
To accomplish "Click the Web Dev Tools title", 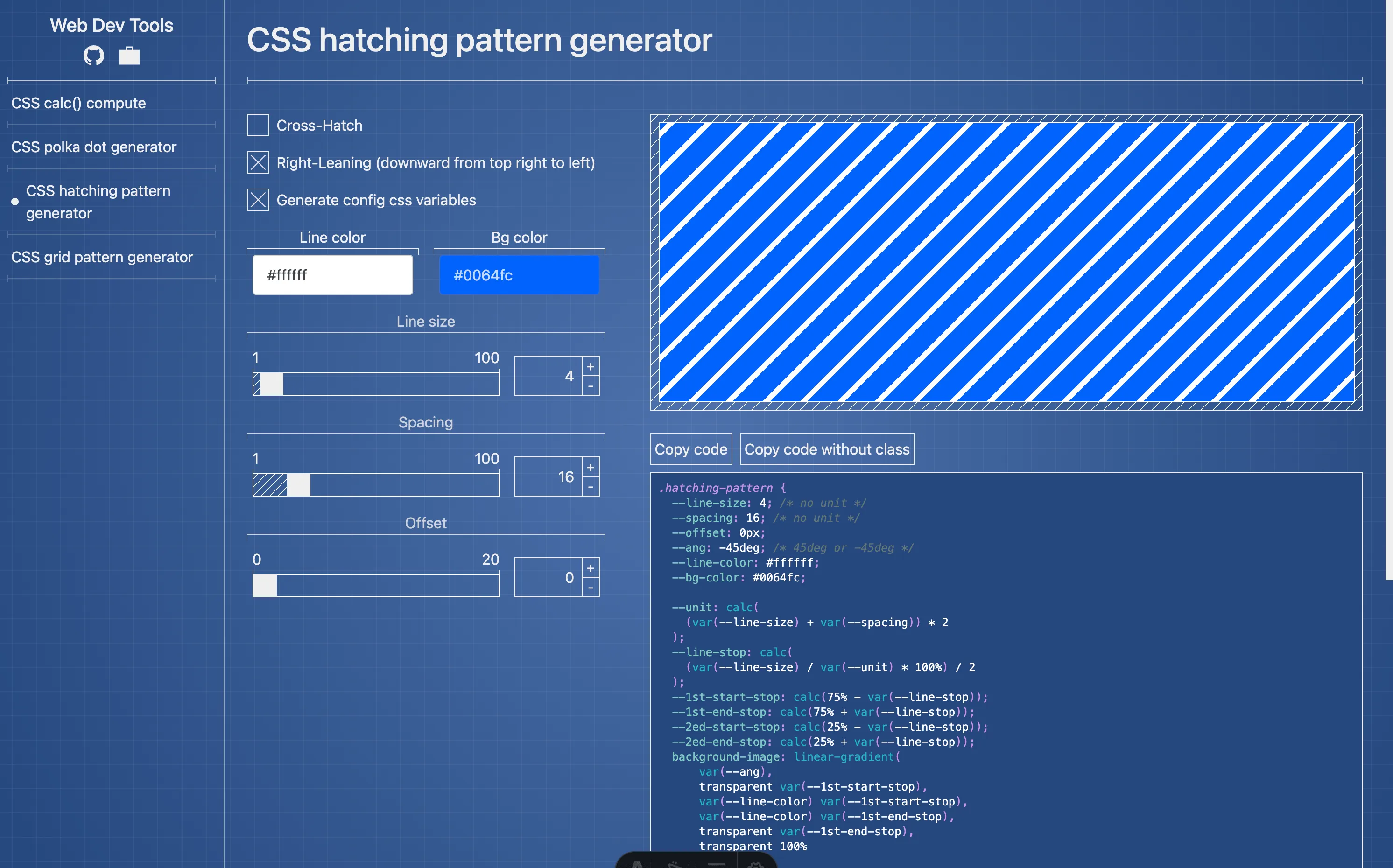I will point(112,25).
